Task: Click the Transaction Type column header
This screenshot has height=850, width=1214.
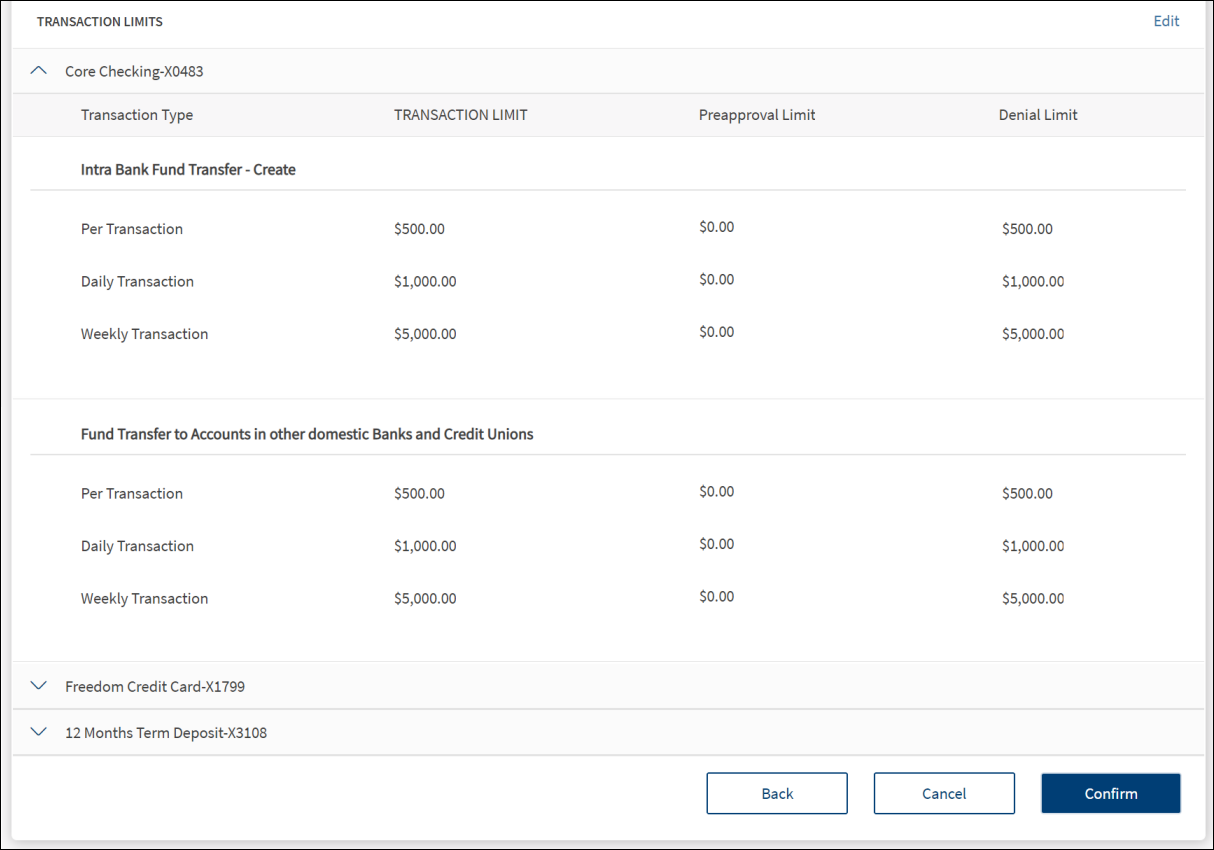Action: pyautogui.click(x=137, y=115)
